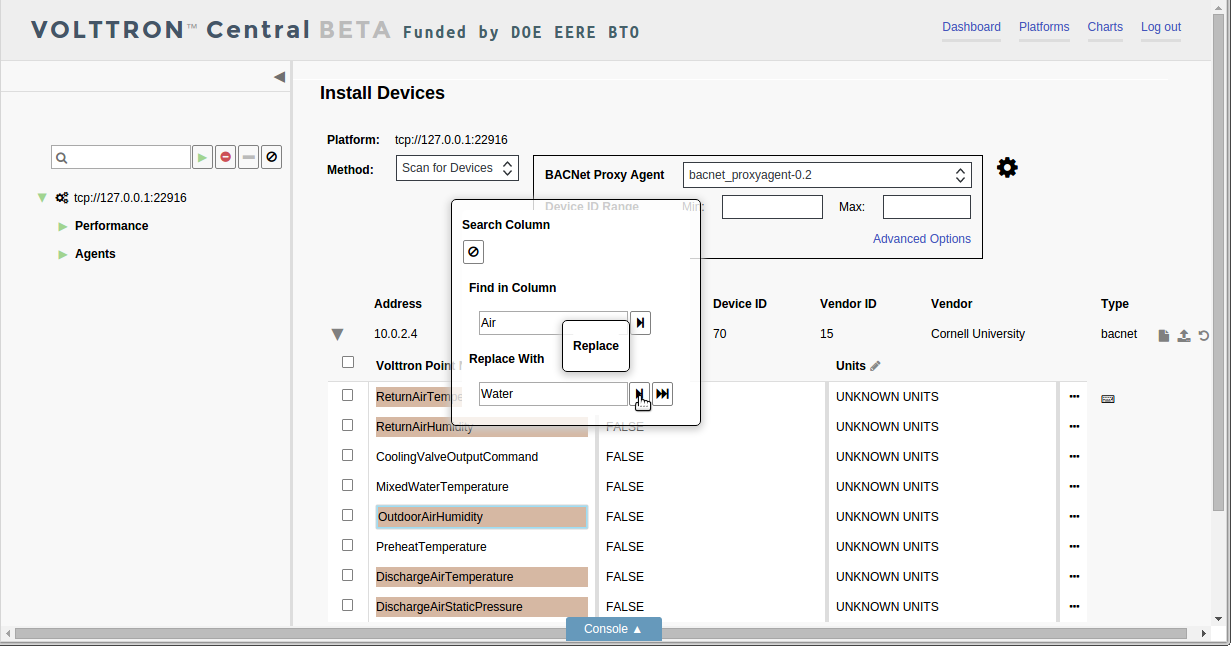Open the Platforms page
Image resolution: width=1231 pixels, height=646 pixels.
point(1044,27)
